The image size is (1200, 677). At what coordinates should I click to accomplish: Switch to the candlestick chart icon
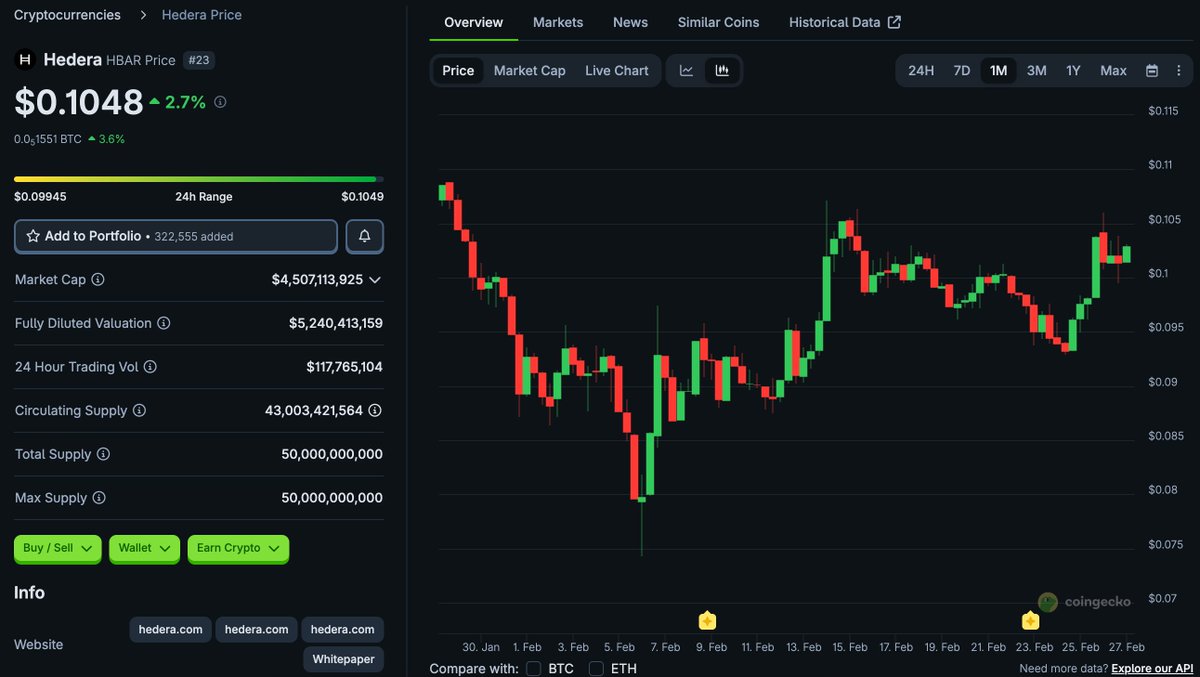tap(722, 70)
